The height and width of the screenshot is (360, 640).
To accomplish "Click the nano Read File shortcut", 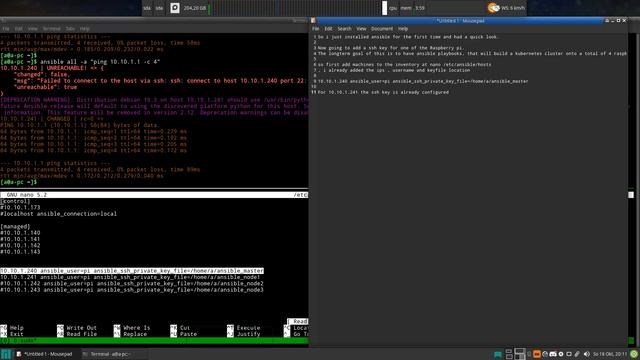I will pyautogui.click(x=77, y=334).
